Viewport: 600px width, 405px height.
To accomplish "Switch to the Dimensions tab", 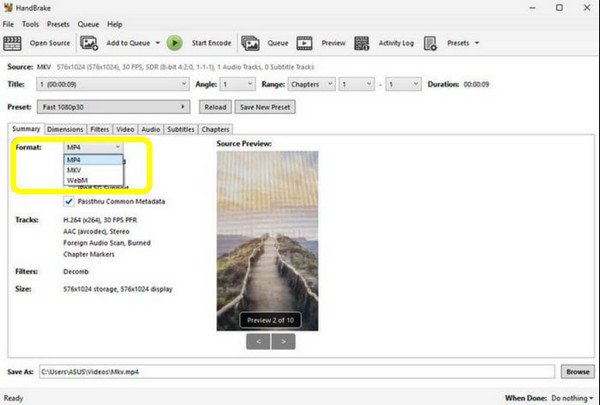I will 65,129.
